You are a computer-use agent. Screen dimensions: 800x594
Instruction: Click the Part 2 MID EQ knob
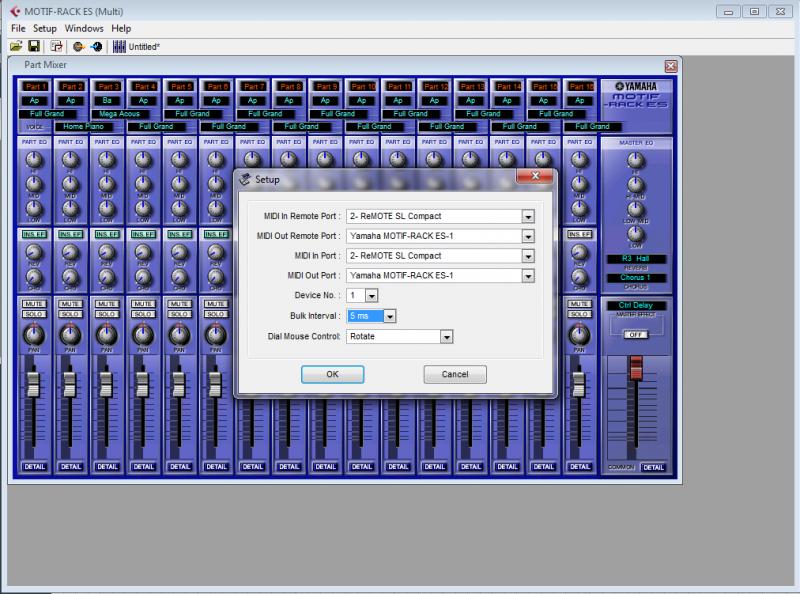click(70, 184)
